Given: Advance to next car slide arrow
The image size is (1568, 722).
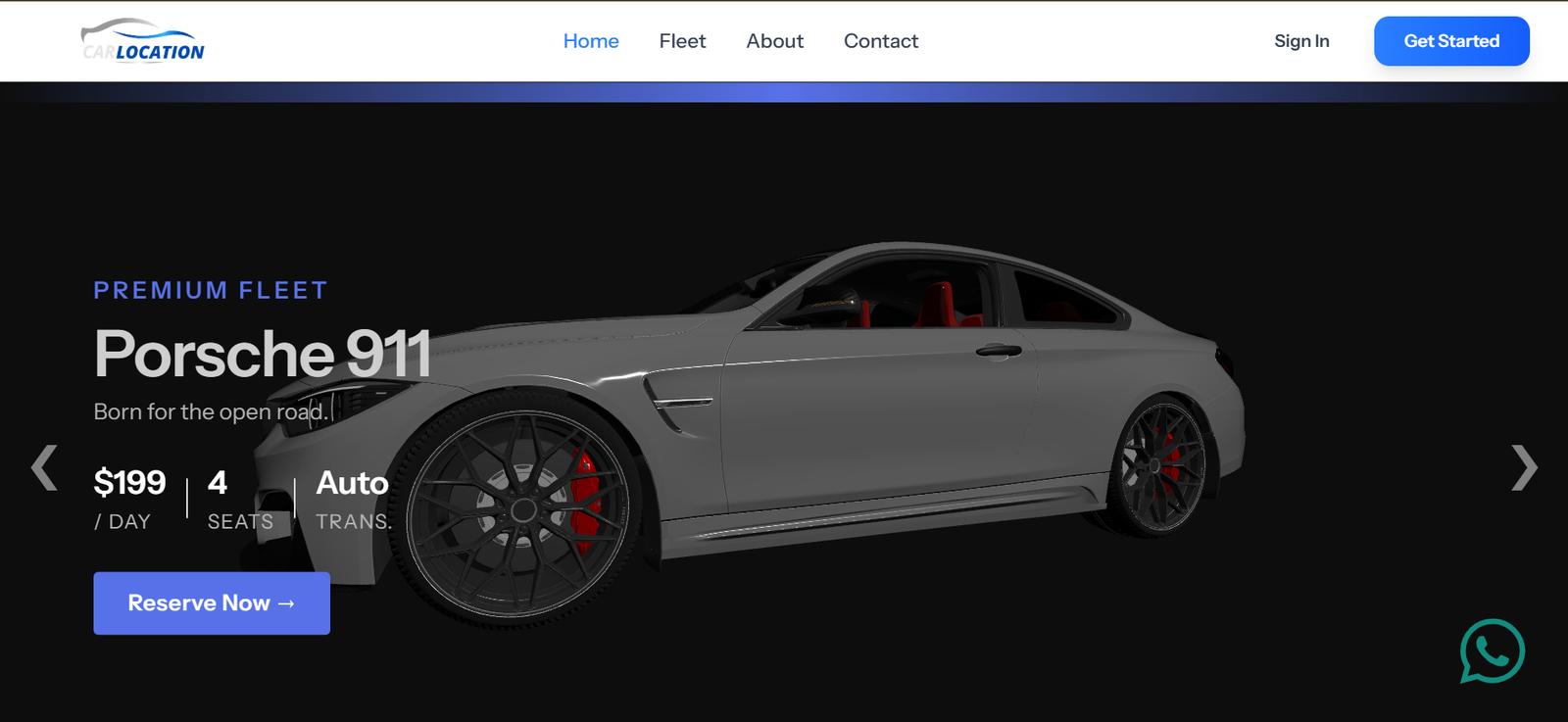Looking at the screenshot, I should tap(1524, 467).
